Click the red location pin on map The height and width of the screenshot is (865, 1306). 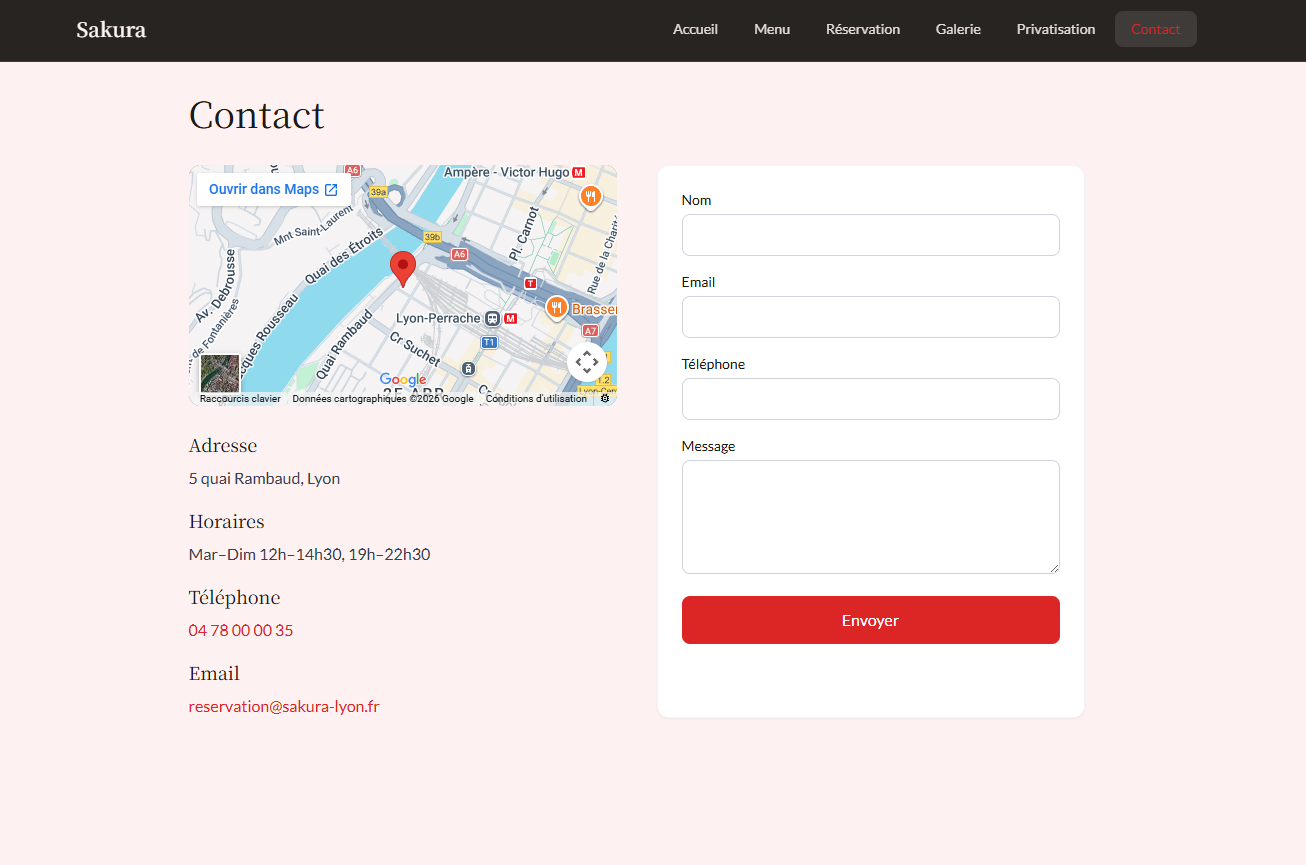402,268
